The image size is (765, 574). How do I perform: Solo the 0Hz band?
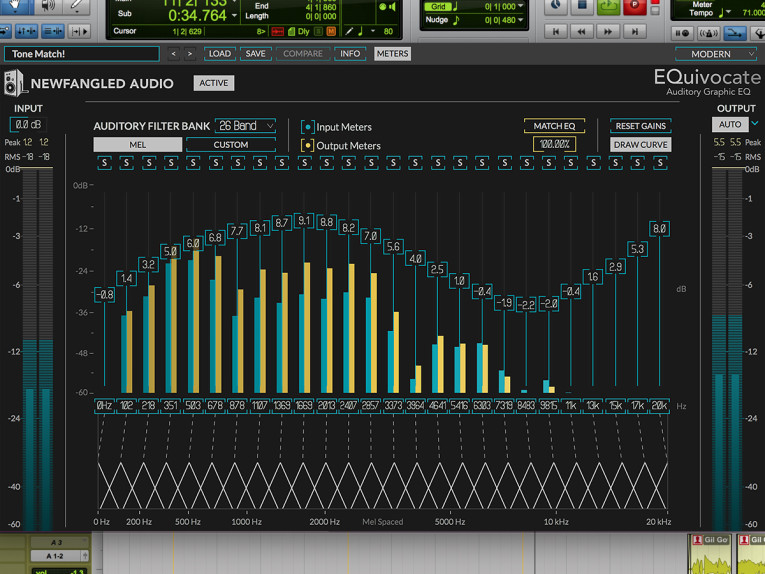104,163
